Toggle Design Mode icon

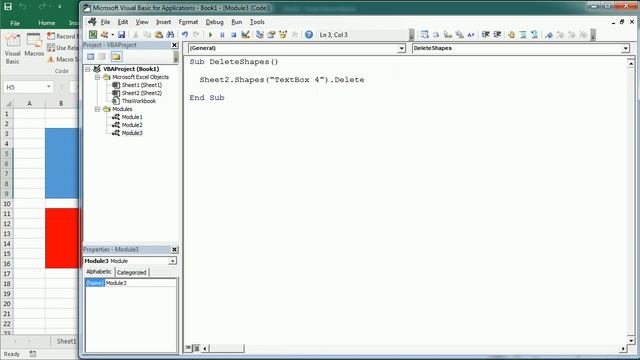click(245, 35)
